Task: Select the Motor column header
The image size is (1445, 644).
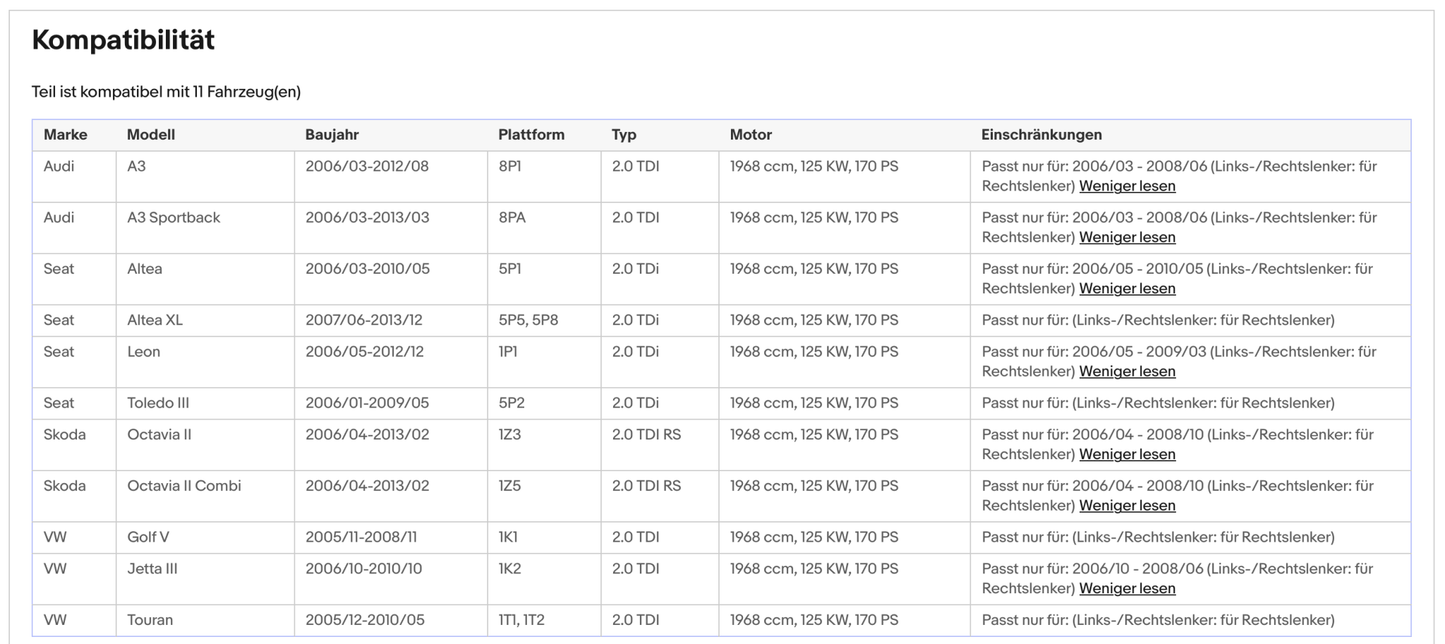Action: point(751,135)
